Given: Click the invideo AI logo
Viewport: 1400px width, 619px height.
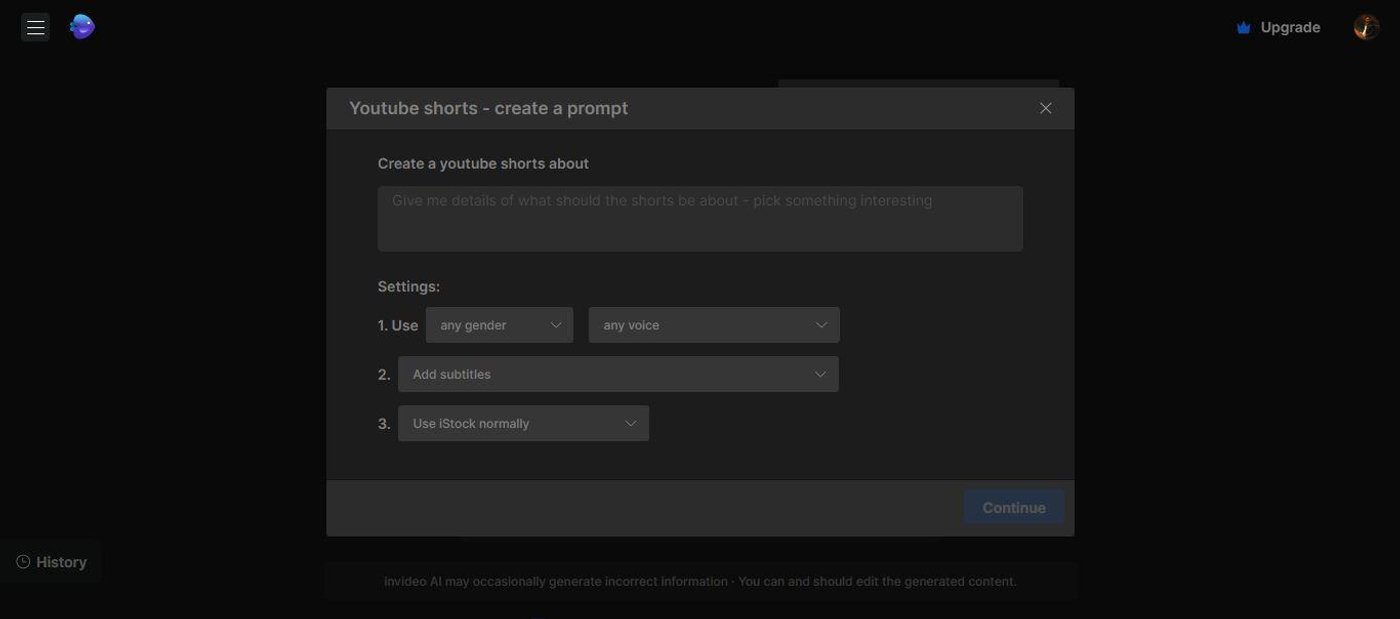Looking at the screenshot, I should [82, 27].
